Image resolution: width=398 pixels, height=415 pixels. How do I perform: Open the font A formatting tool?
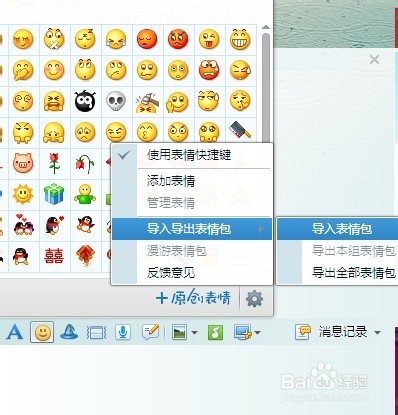(15, 332)
